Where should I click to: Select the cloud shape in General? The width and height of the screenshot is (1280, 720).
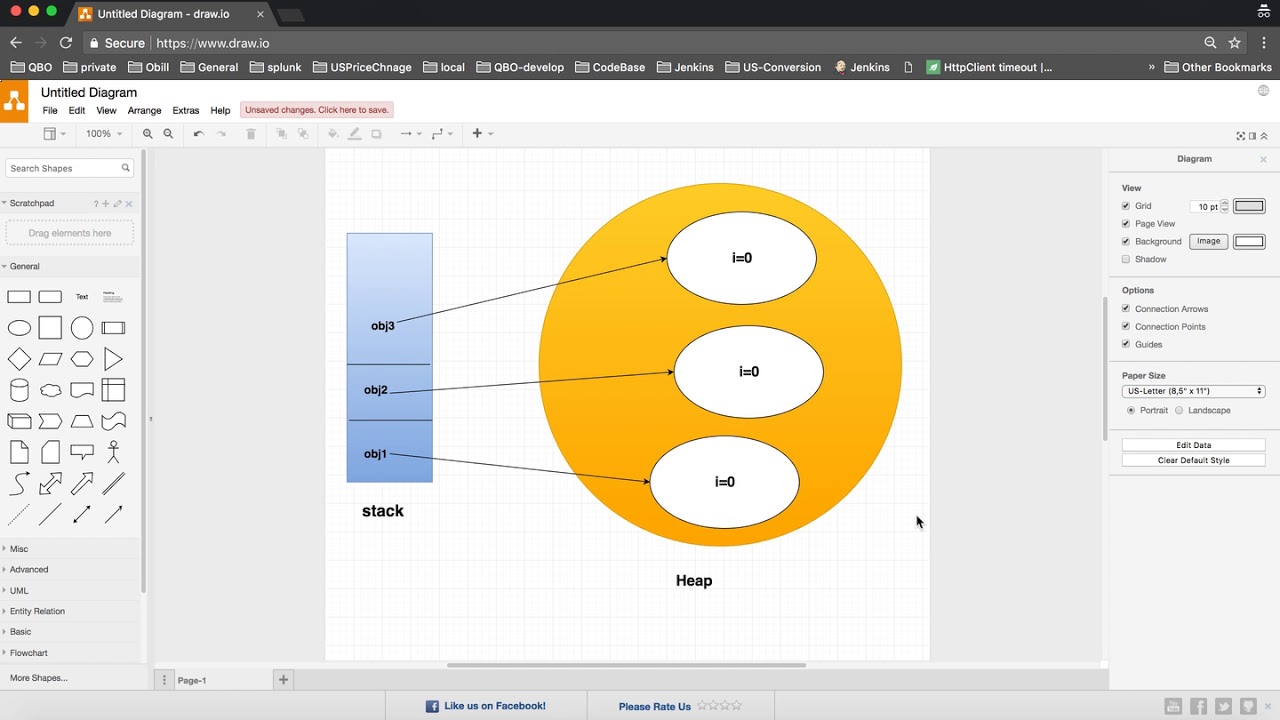click(x=50, y=390)
